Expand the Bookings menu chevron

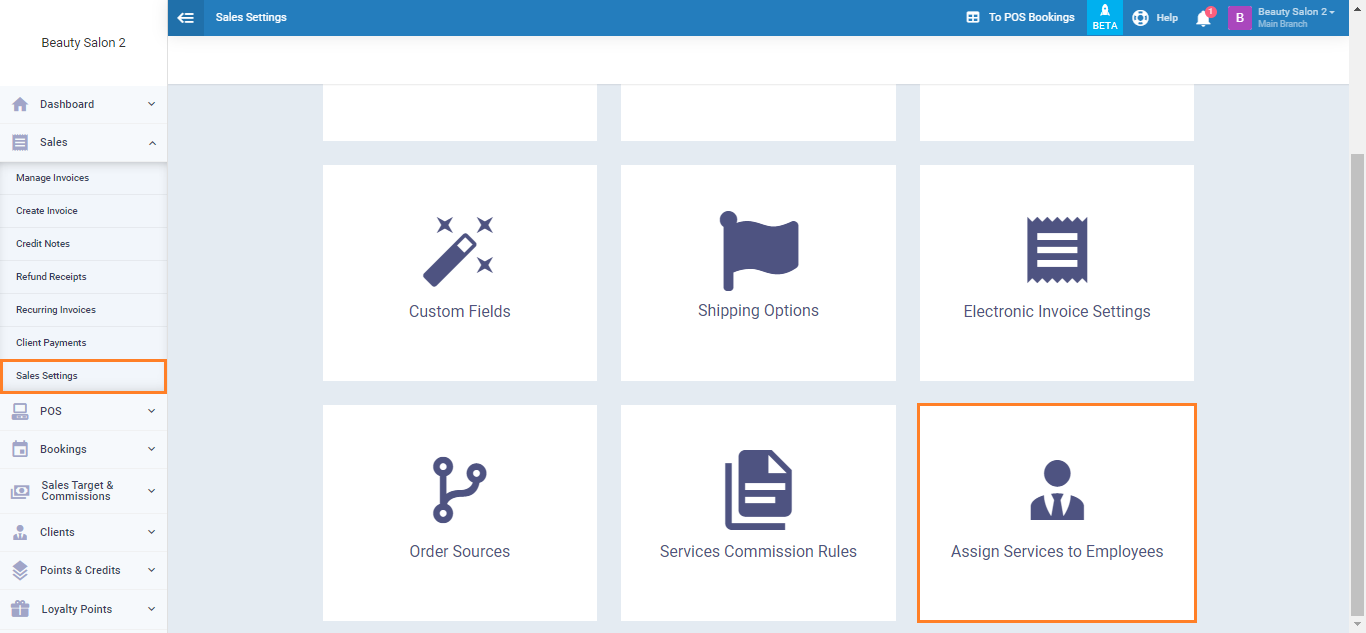pyautogui.click(x=151, y=449)
